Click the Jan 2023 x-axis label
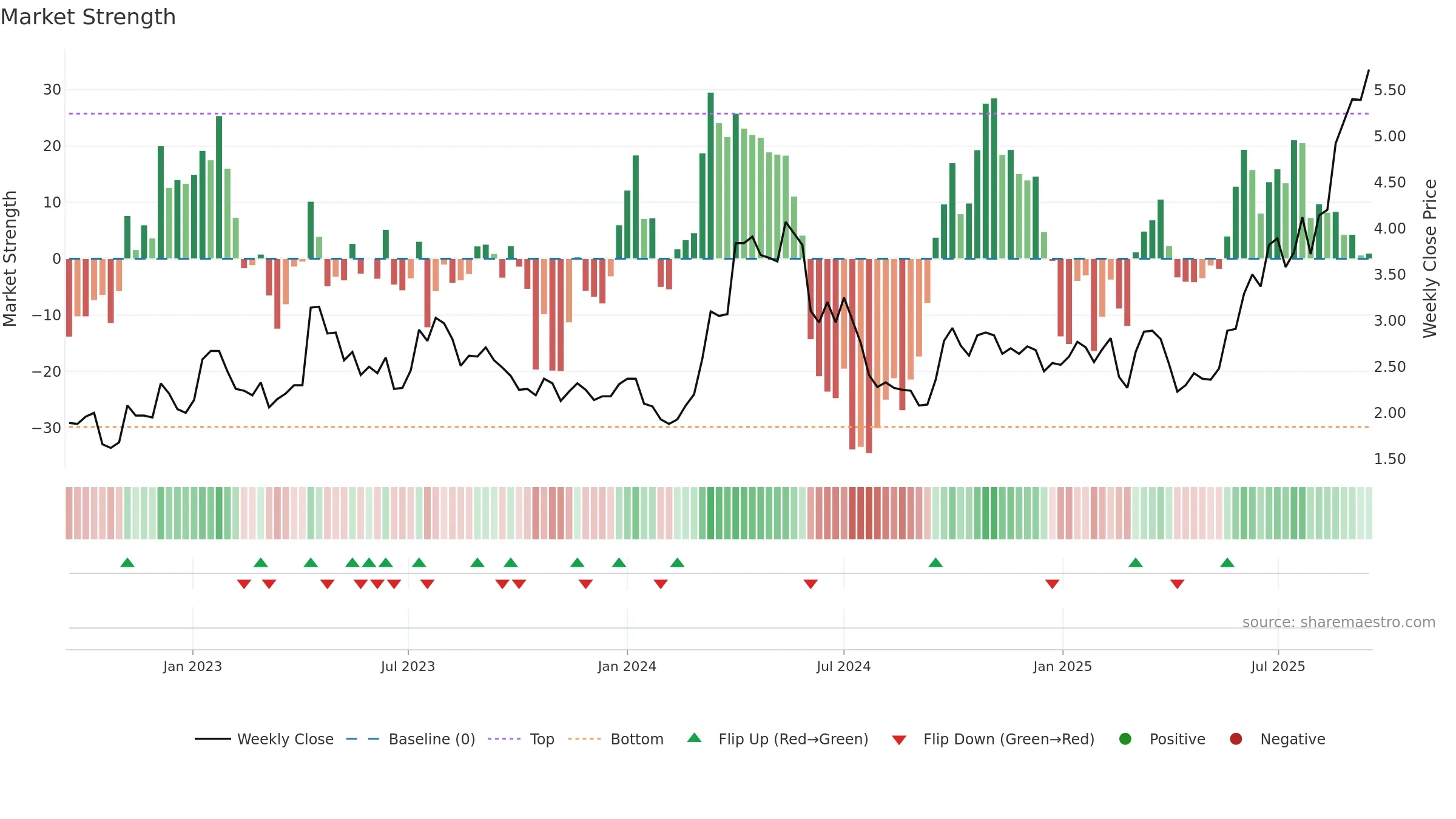This screenshot has height=819, width=1456. coord(192,666)
